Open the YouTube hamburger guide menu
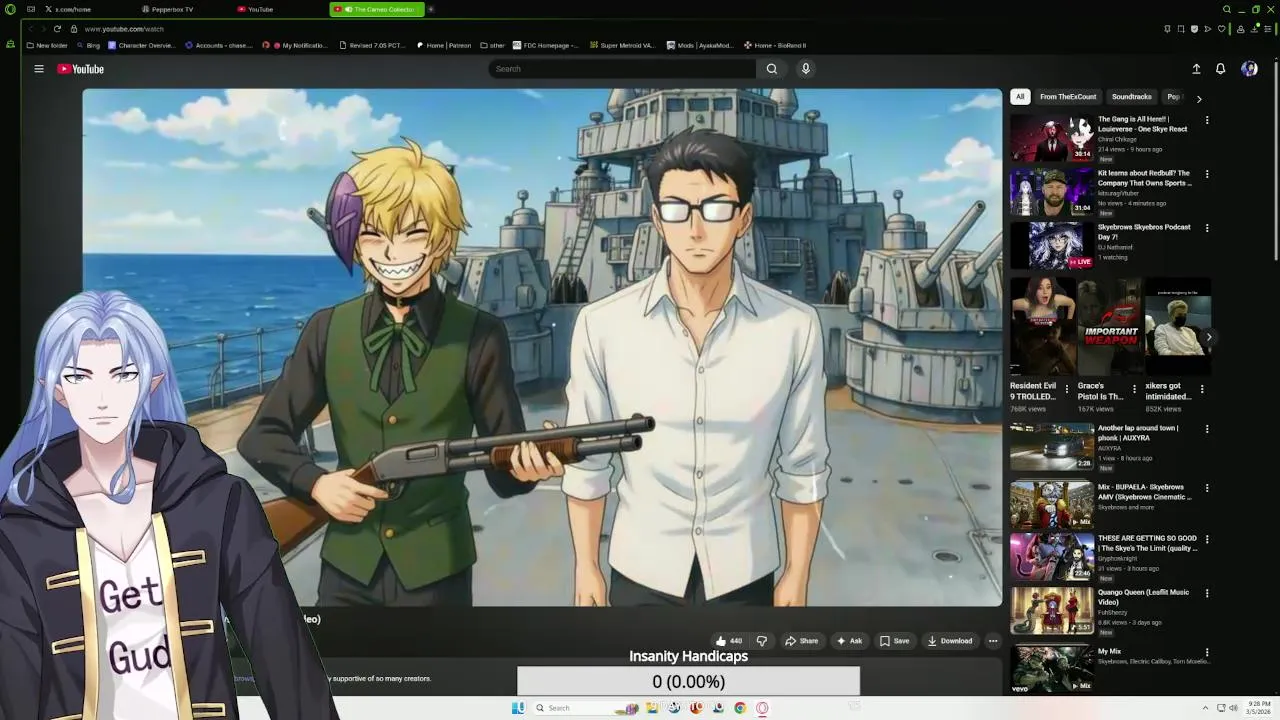This screenshot has height=720, width=1280. tap(39, 69)
